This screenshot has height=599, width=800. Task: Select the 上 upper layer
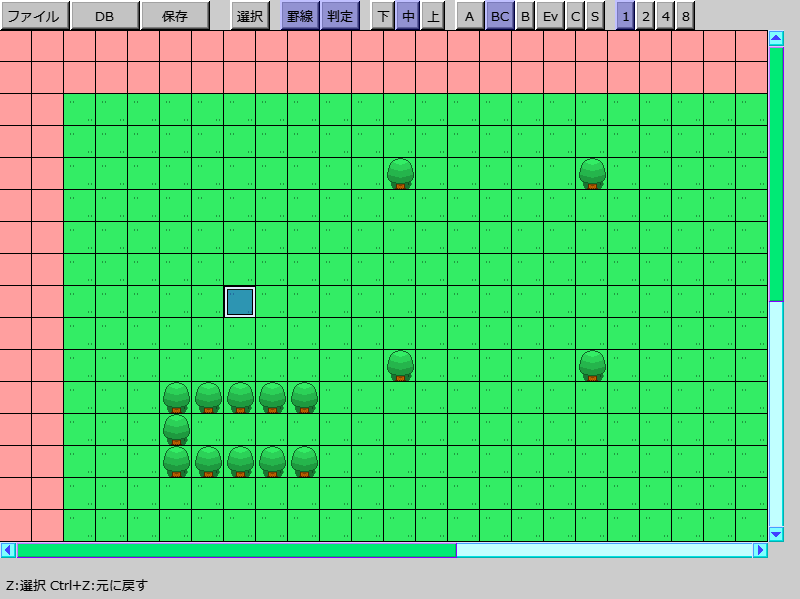[433, 16]
